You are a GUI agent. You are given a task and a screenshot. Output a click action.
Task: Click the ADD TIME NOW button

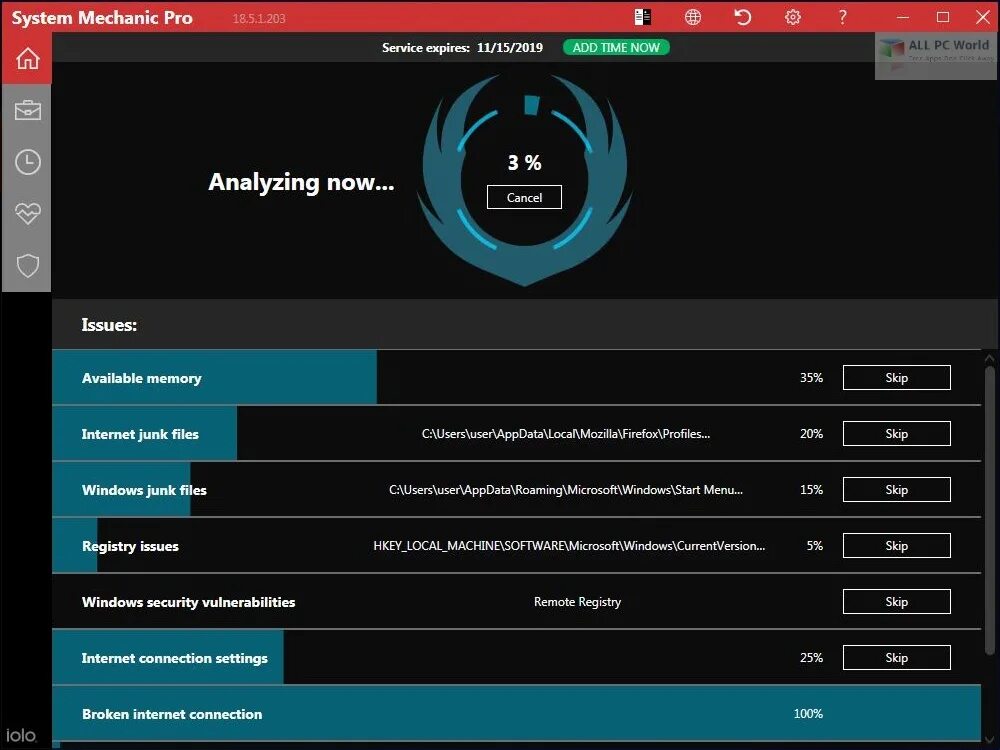[x=616, y=47]
